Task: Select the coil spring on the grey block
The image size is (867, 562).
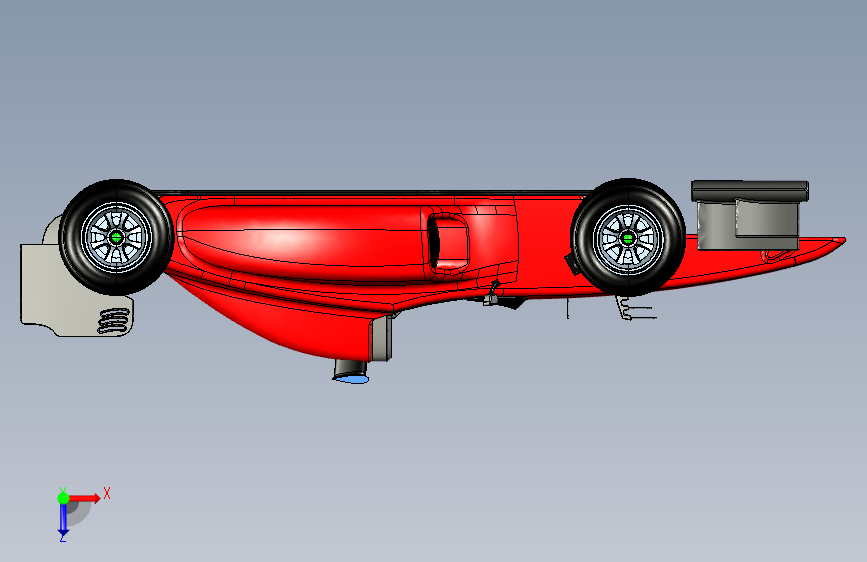Action: pos(114,321)
